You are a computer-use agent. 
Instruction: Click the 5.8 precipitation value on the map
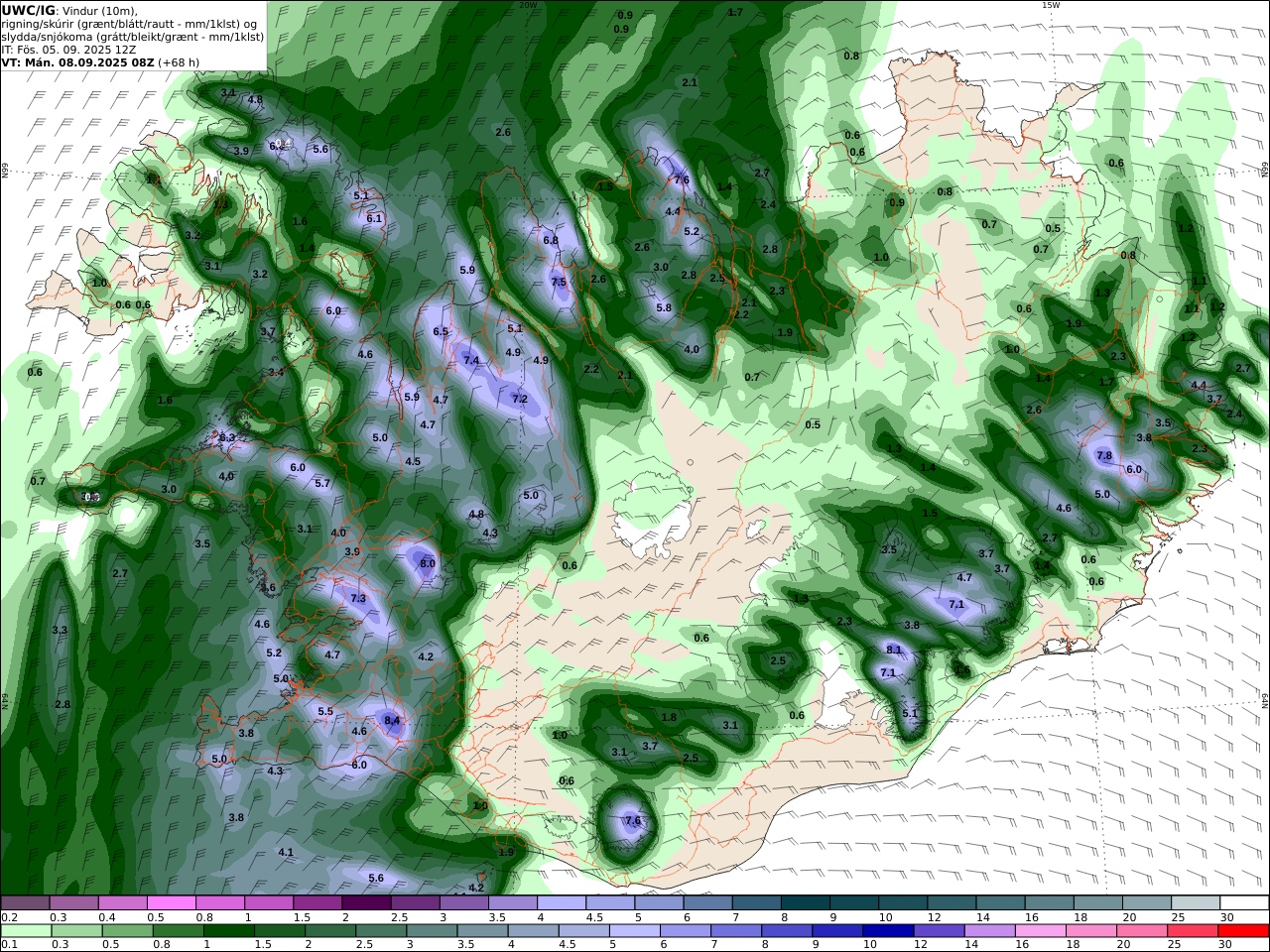(x=664, y=308)
